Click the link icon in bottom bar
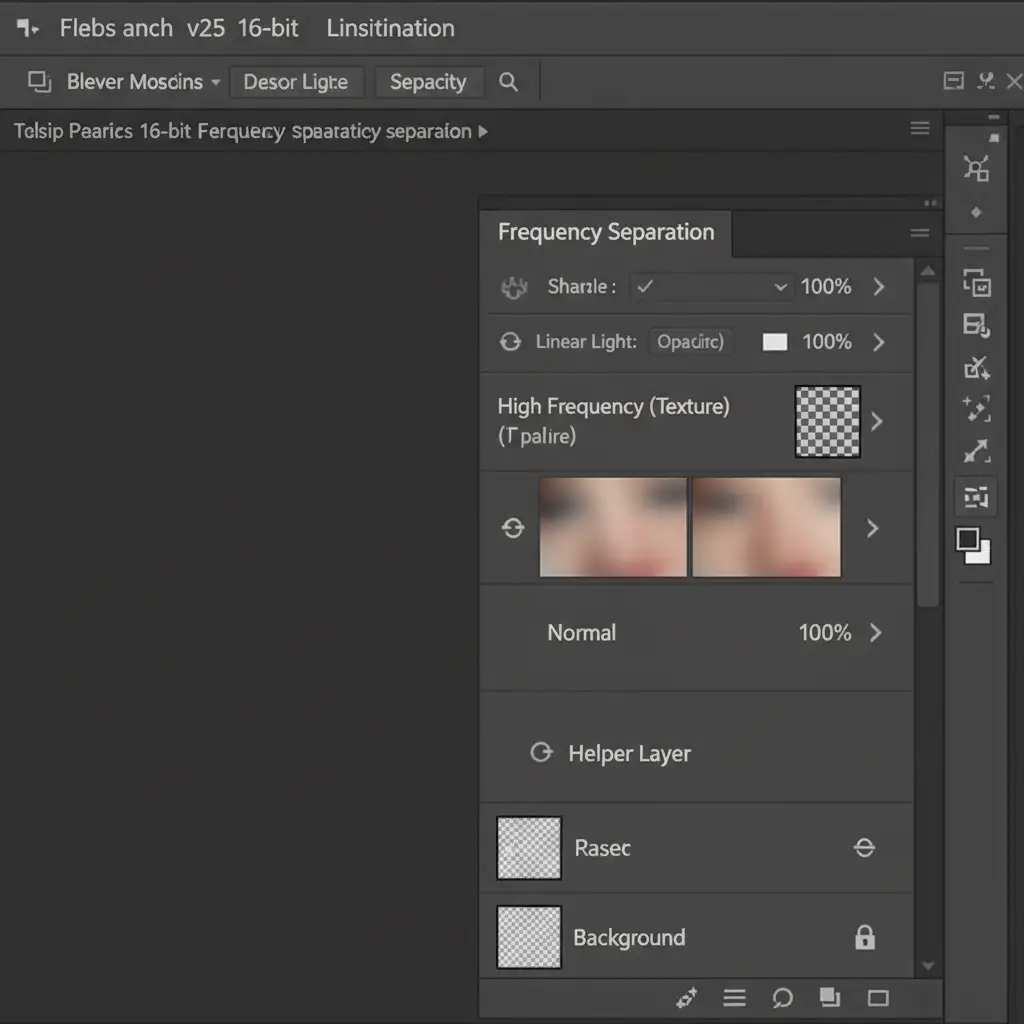Viewport: 1024px width, 1024px height. (x=687, y=997)
